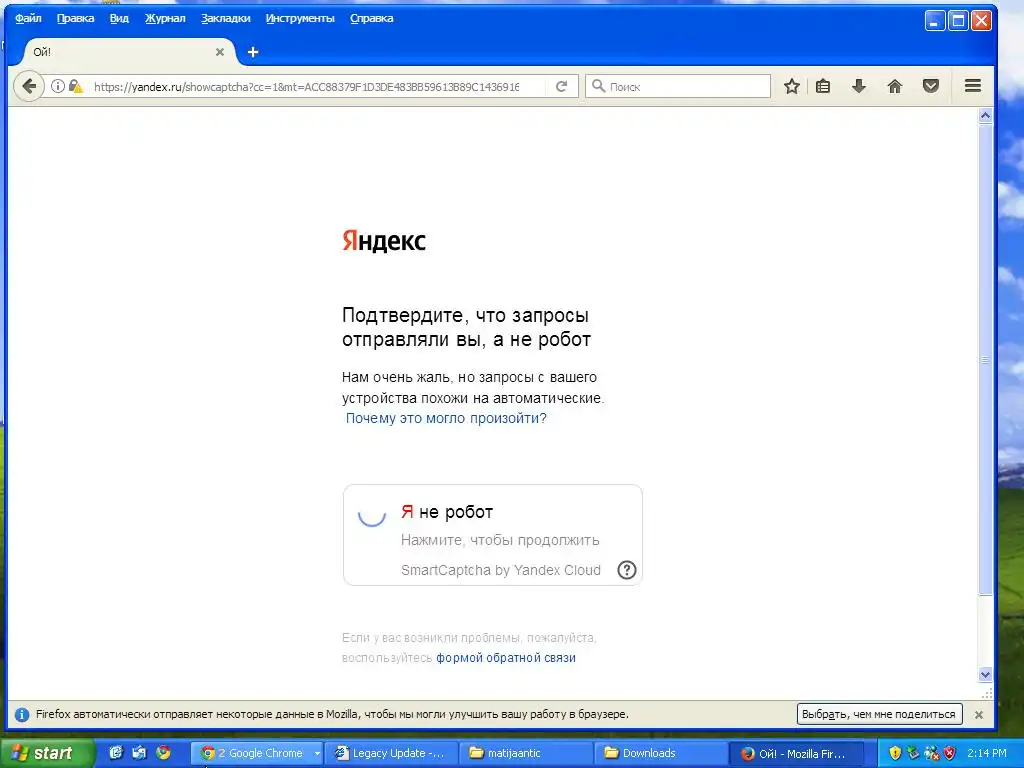The image size is (1024, 768).
Task: Go to the home page icon
Action: pyautogui.click(x=895, y=86)
